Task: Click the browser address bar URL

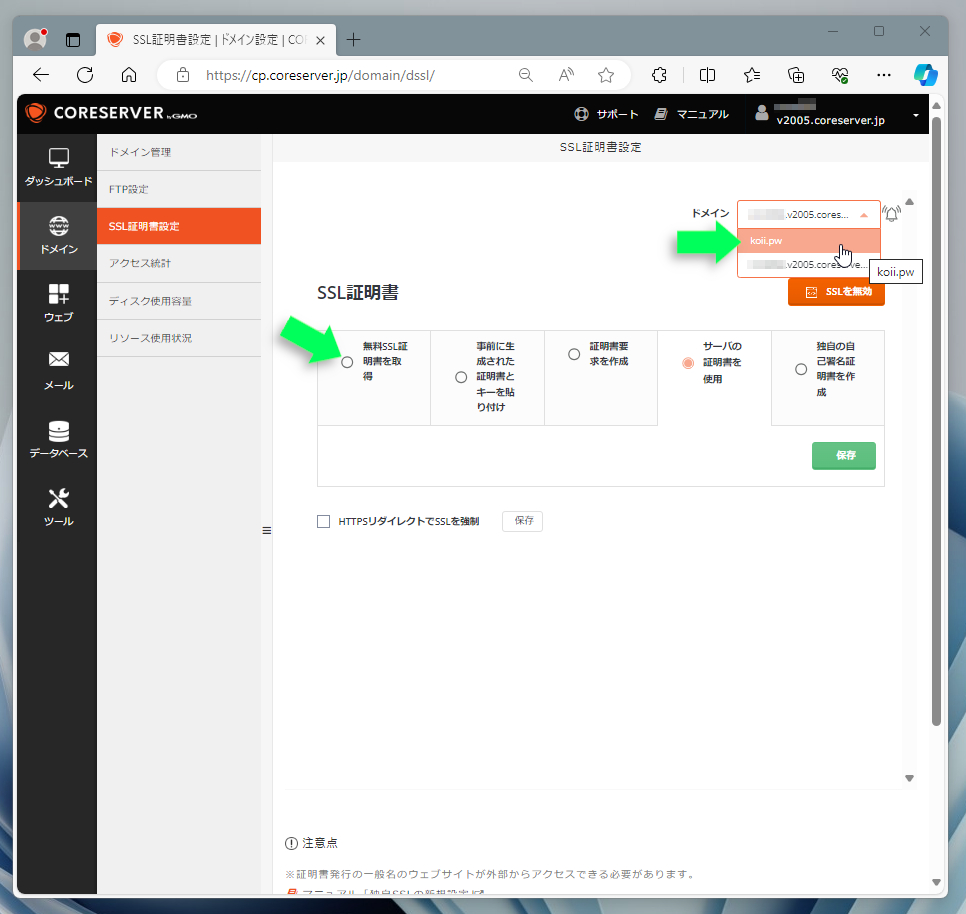Action: point(320,75)
